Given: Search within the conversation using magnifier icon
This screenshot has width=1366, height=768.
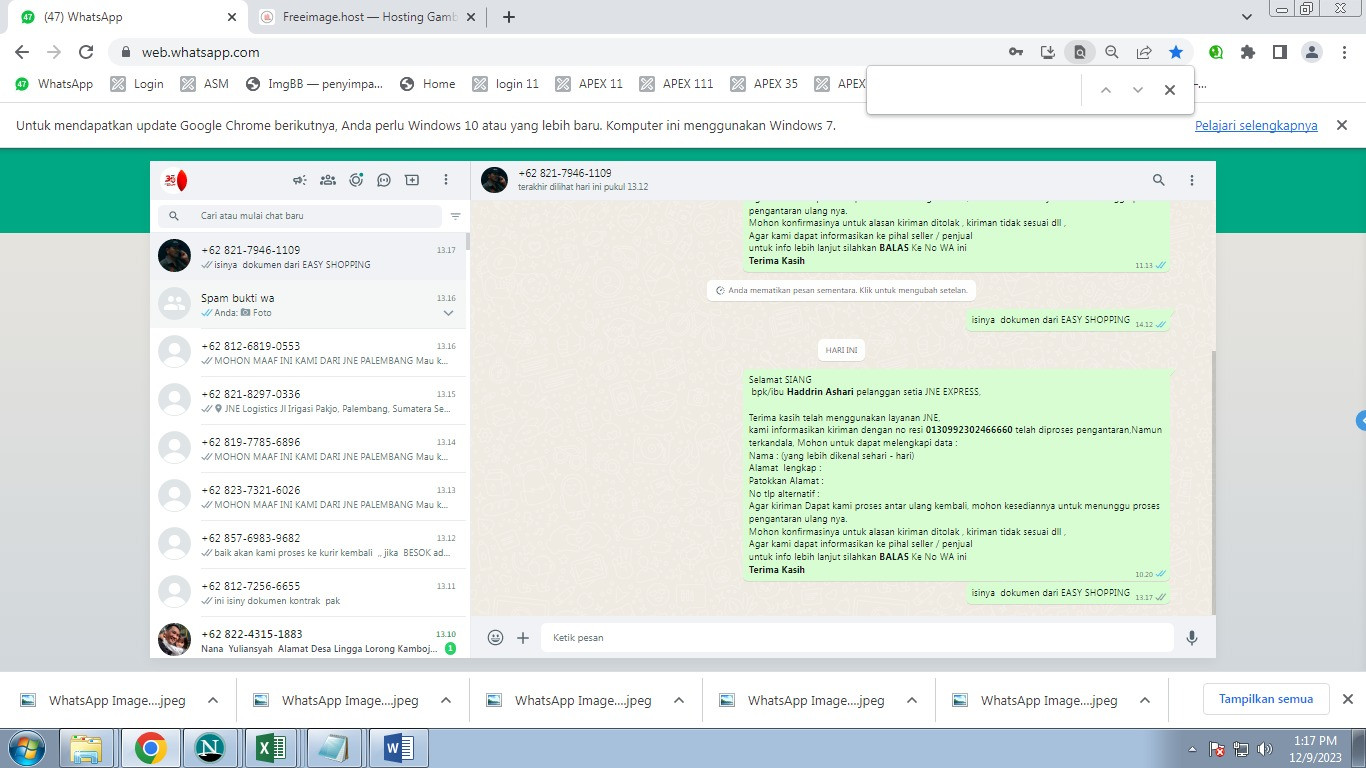Looking at the screenshot, I should [x=1158, y=180].
